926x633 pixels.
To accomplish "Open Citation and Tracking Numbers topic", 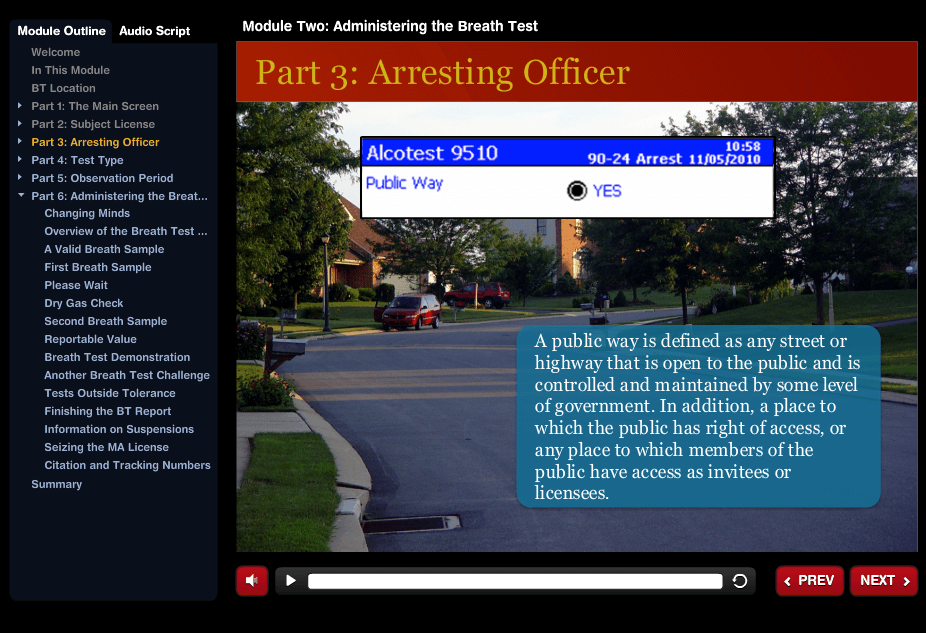I will (x=127, y=465).
